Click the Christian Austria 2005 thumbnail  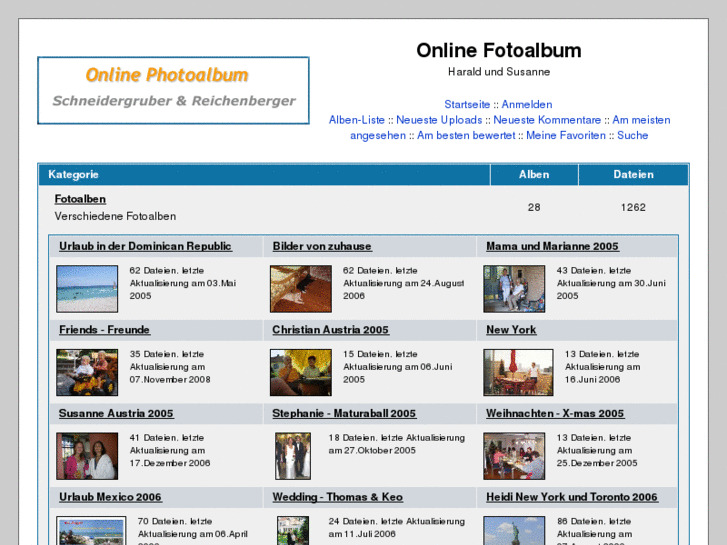(301, 372)
